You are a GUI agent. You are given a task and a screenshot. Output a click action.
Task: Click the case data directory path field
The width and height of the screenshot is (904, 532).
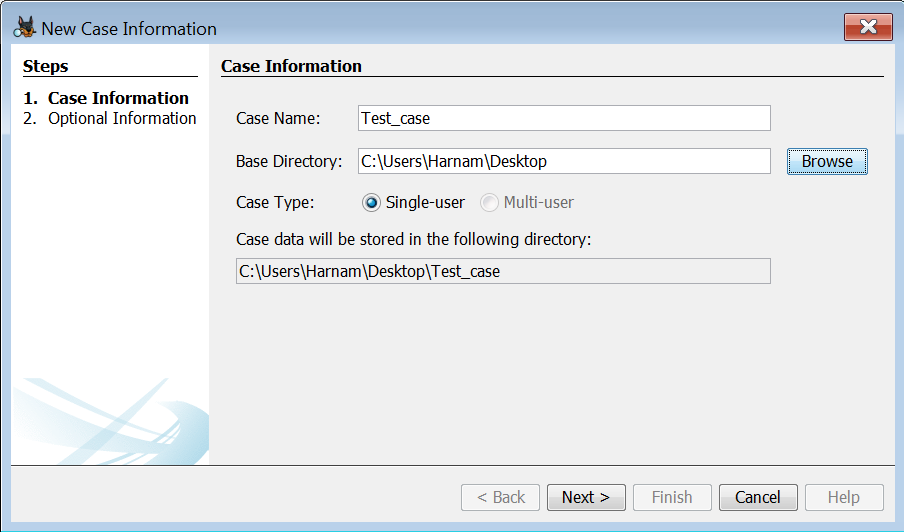(x=503, y=271)
